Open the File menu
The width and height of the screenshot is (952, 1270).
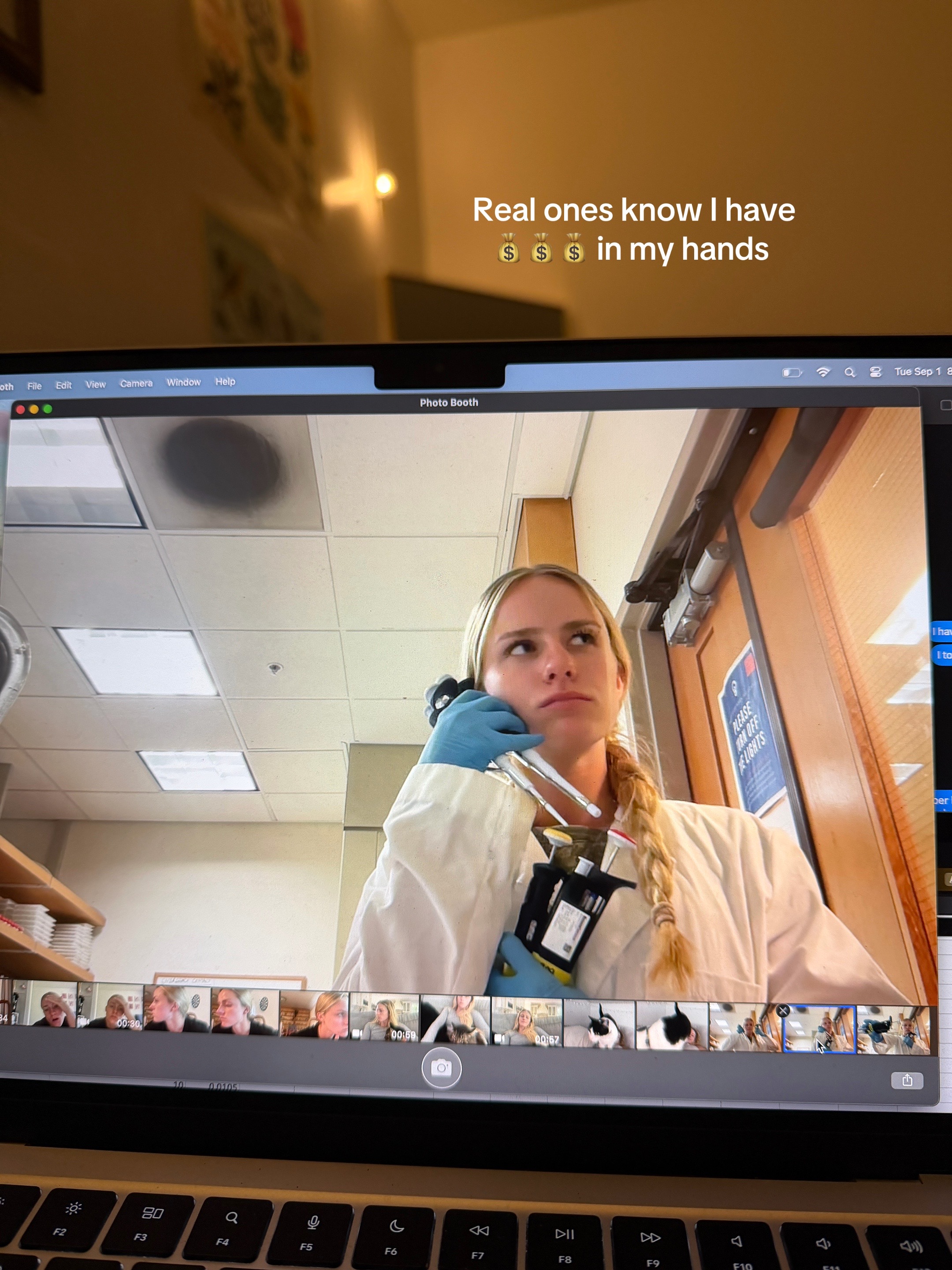click(34, 386)
